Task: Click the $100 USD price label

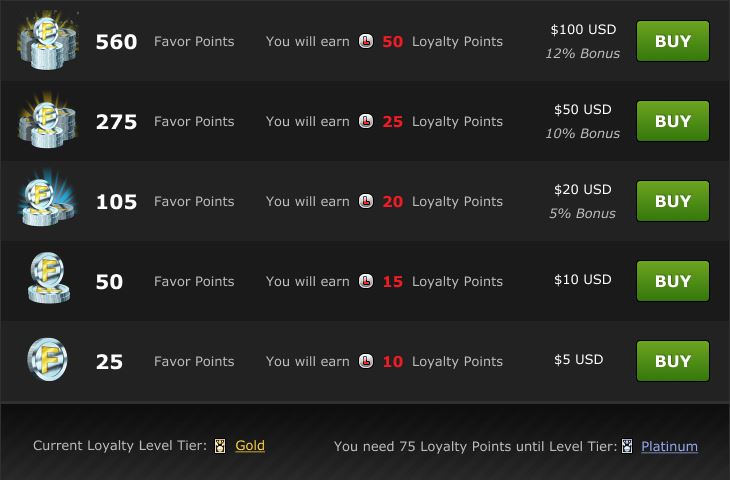Action: tap(583, 29)
